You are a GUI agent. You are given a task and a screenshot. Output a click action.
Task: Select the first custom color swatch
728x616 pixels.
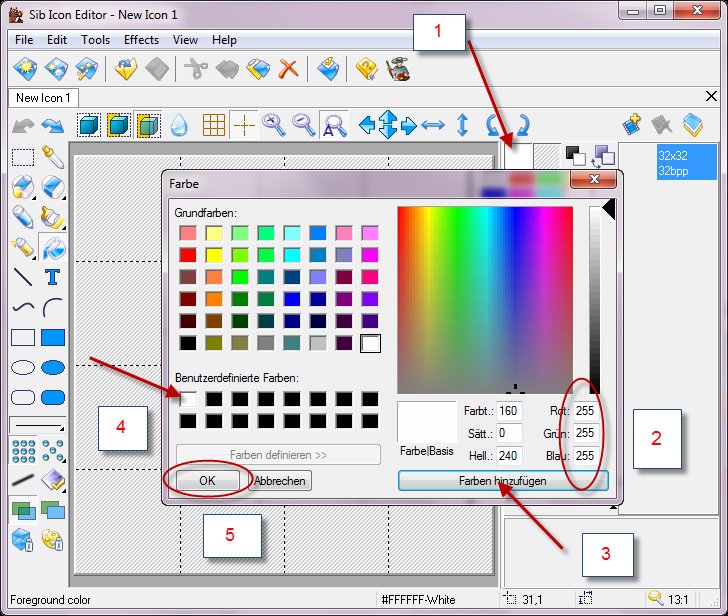click(188, 399)
